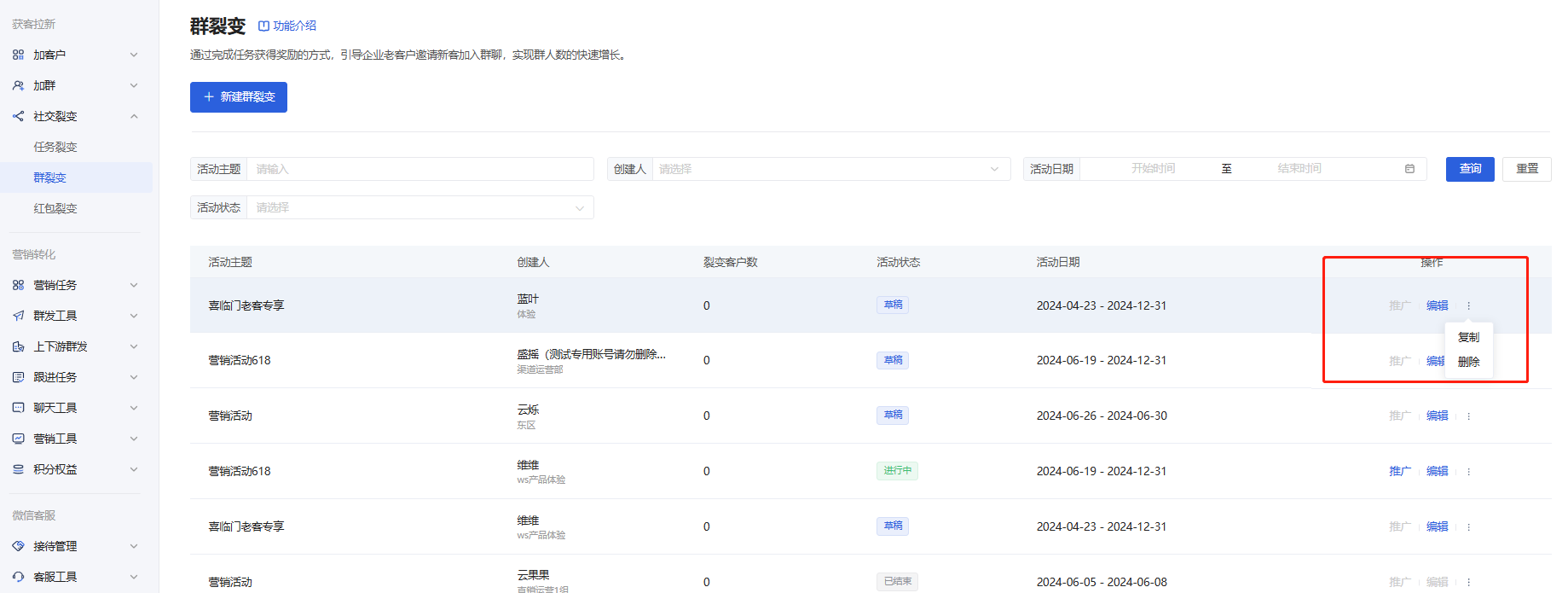Screen dimensions: 1568x593
Task: Click the 加客户 sidebar icon
Action: pyautogui.click(x=18, y=55)
